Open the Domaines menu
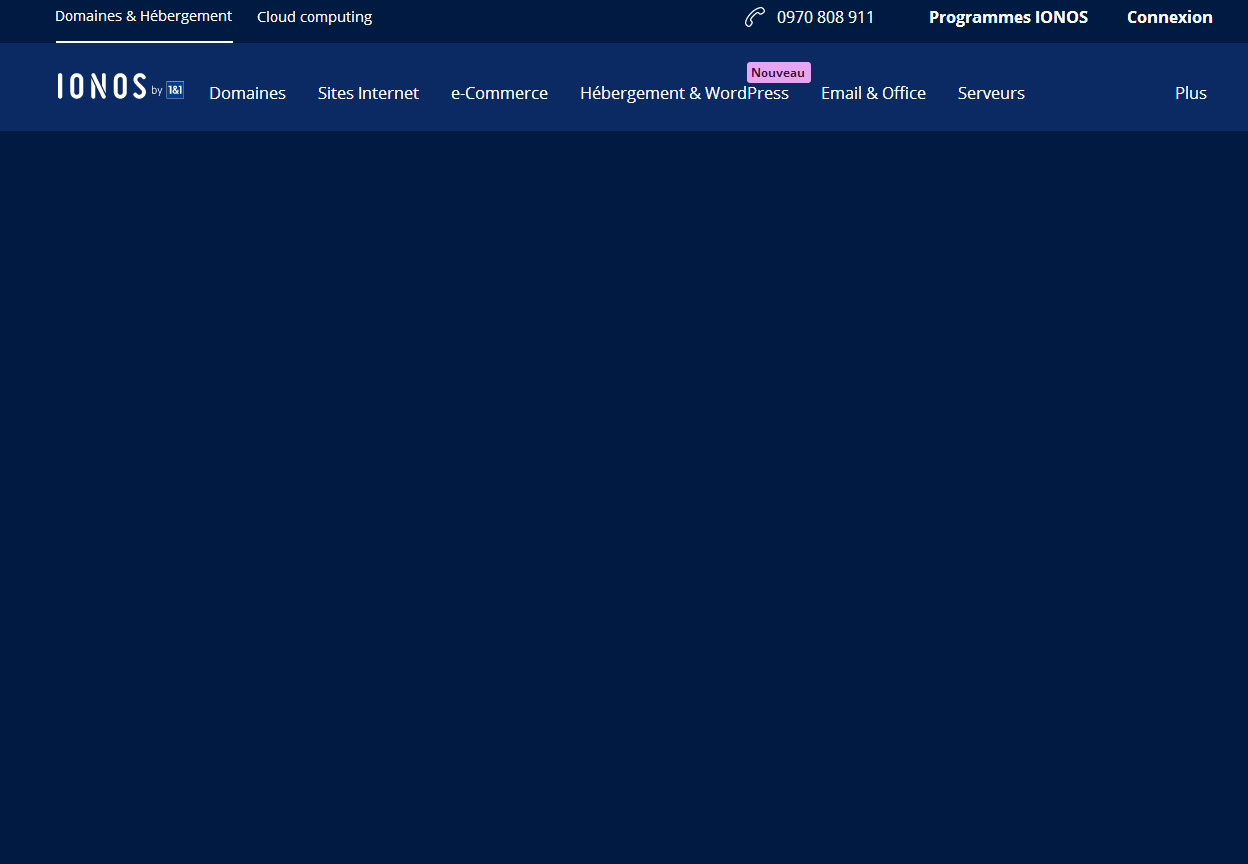1248x864 pixels. coord(247,93)
